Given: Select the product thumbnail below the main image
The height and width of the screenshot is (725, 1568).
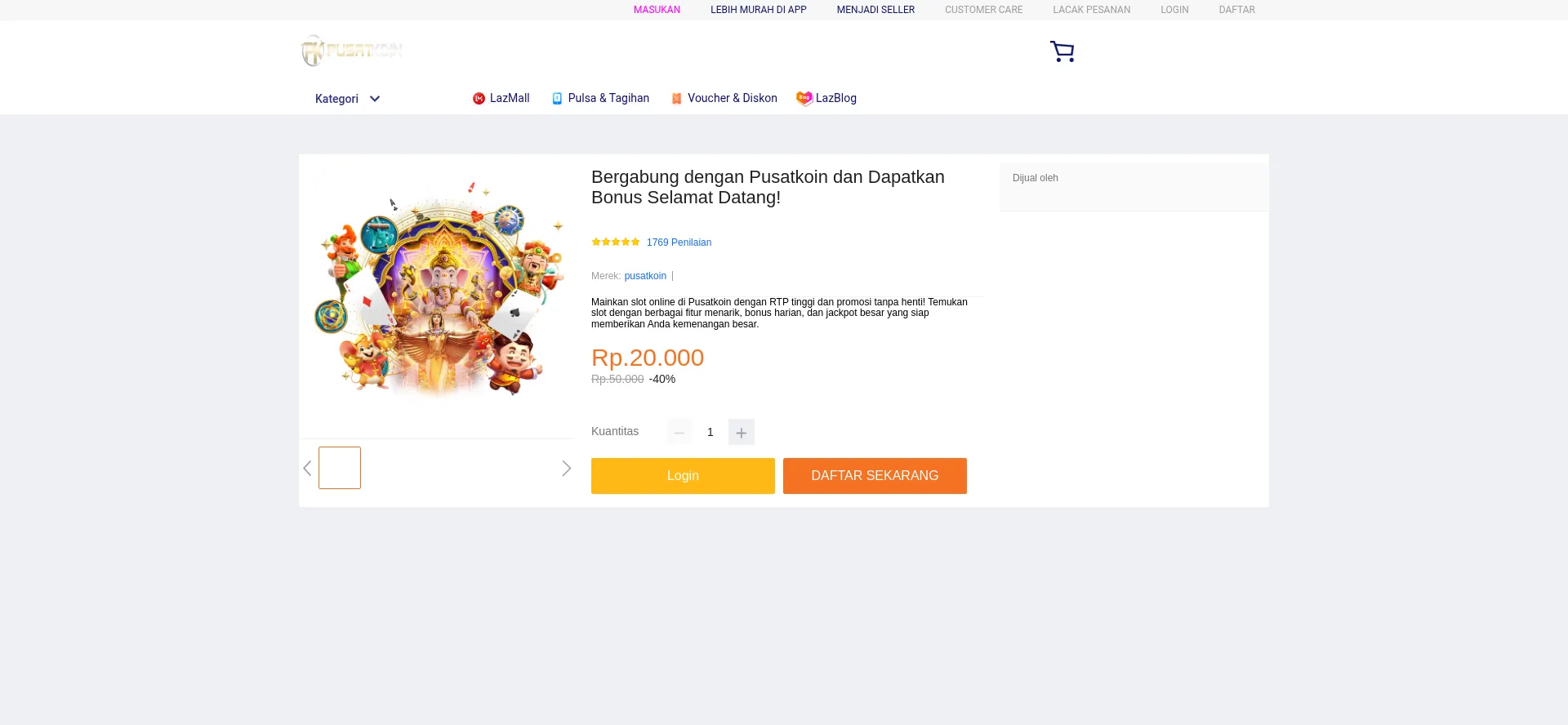Looking at the screenshot, I should [x=340, y=468].
